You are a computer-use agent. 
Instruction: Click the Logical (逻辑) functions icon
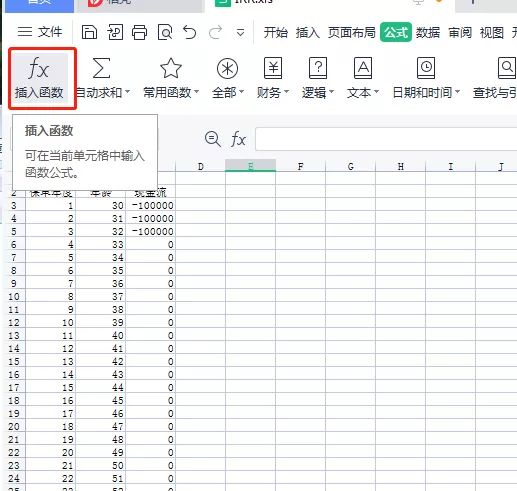pyautogui.click(x=318, y=68)
